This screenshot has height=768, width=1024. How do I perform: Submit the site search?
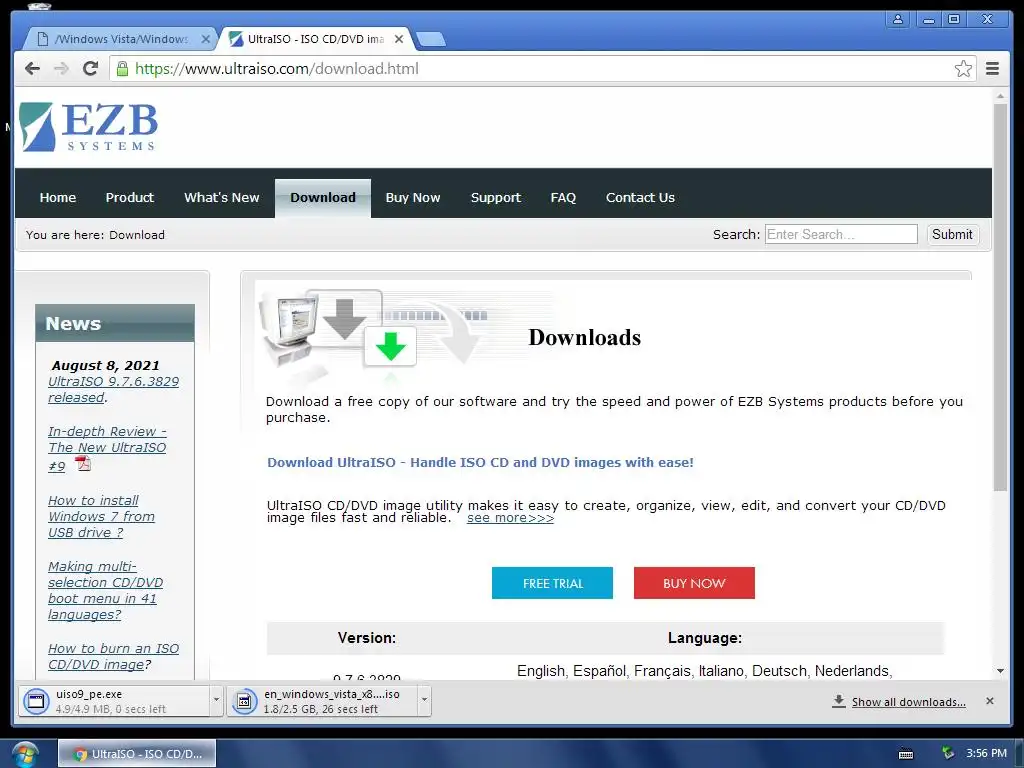pos(952,234)
